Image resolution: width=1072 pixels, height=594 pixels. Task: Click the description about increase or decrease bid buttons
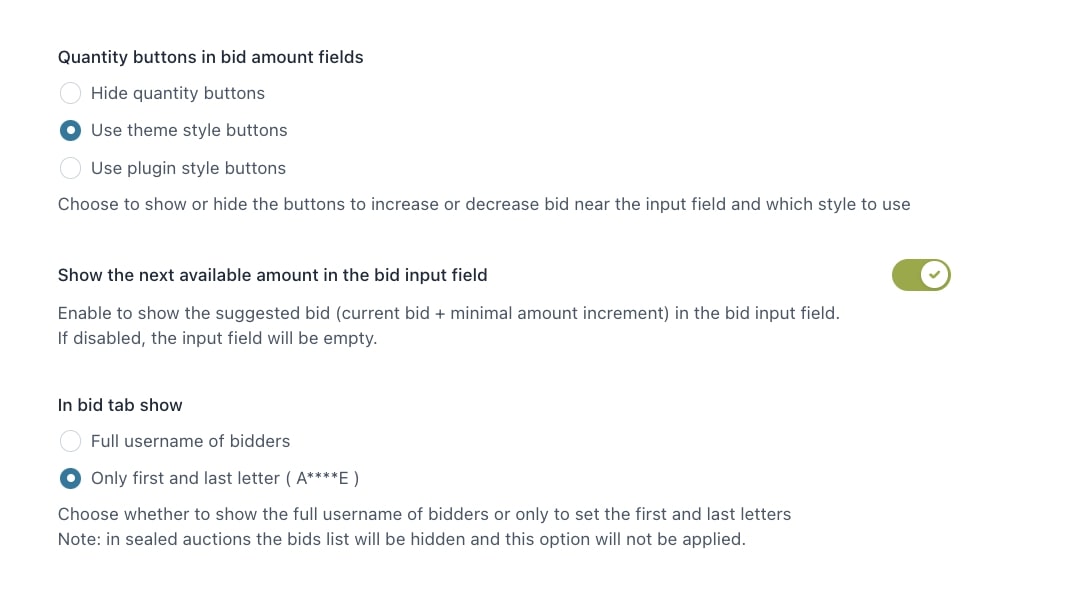[484, 204]
